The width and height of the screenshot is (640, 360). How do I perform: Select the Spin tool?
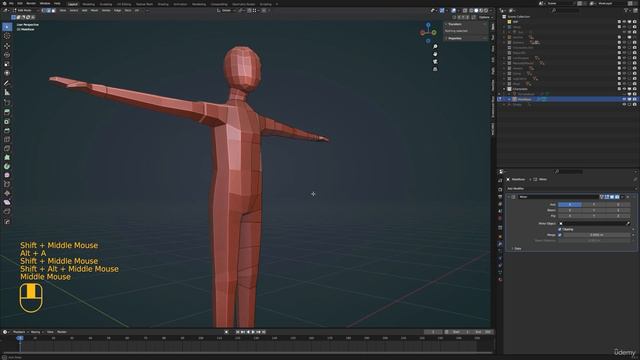7,167
